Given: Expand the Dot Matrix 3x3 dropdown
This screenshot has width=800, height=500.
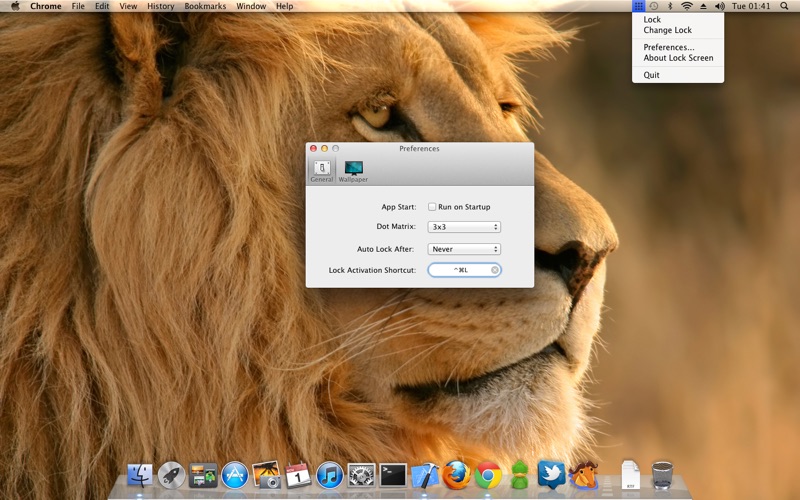Looking at the screenshot, I should (464, 228).
